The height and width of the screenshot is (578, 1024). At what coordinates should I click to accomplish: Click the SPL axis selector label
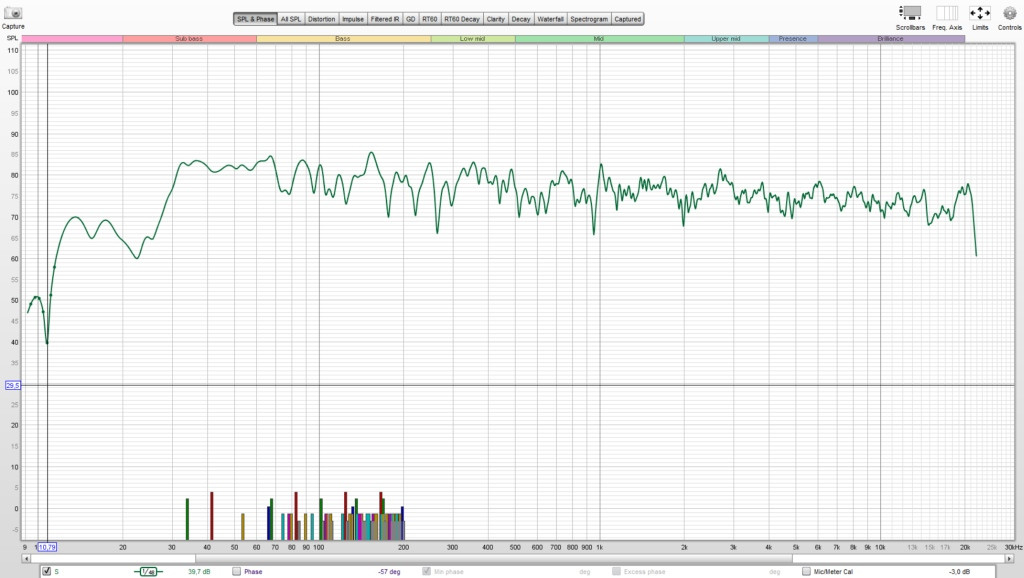12,38
